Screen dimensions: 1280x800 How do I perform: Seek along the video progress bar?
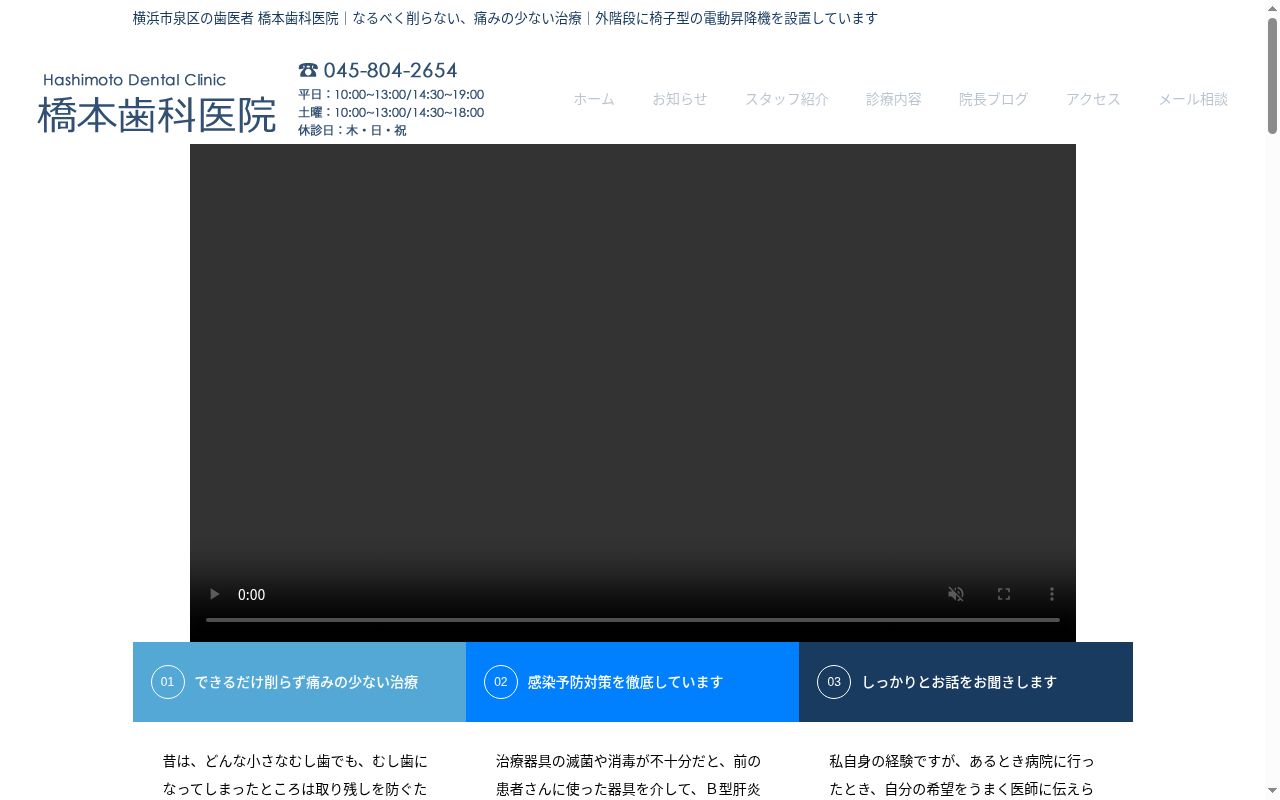(633, 620)
